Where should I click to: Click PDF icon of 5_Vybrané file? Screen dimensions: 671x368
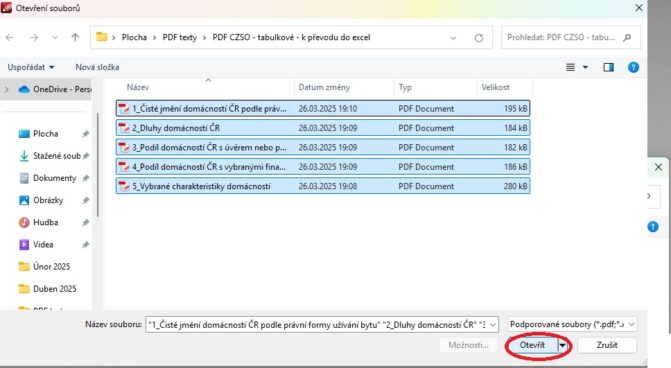coord(124,186)
